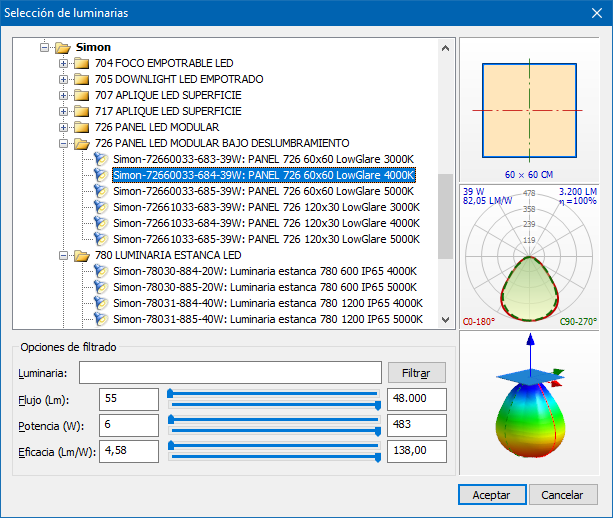The width and height of the screenshot is (613, 518).
Task: Select Simon-72661033-683-39W PANEL 120x30 LowGlare 3000K
Action: coord(266,207)
